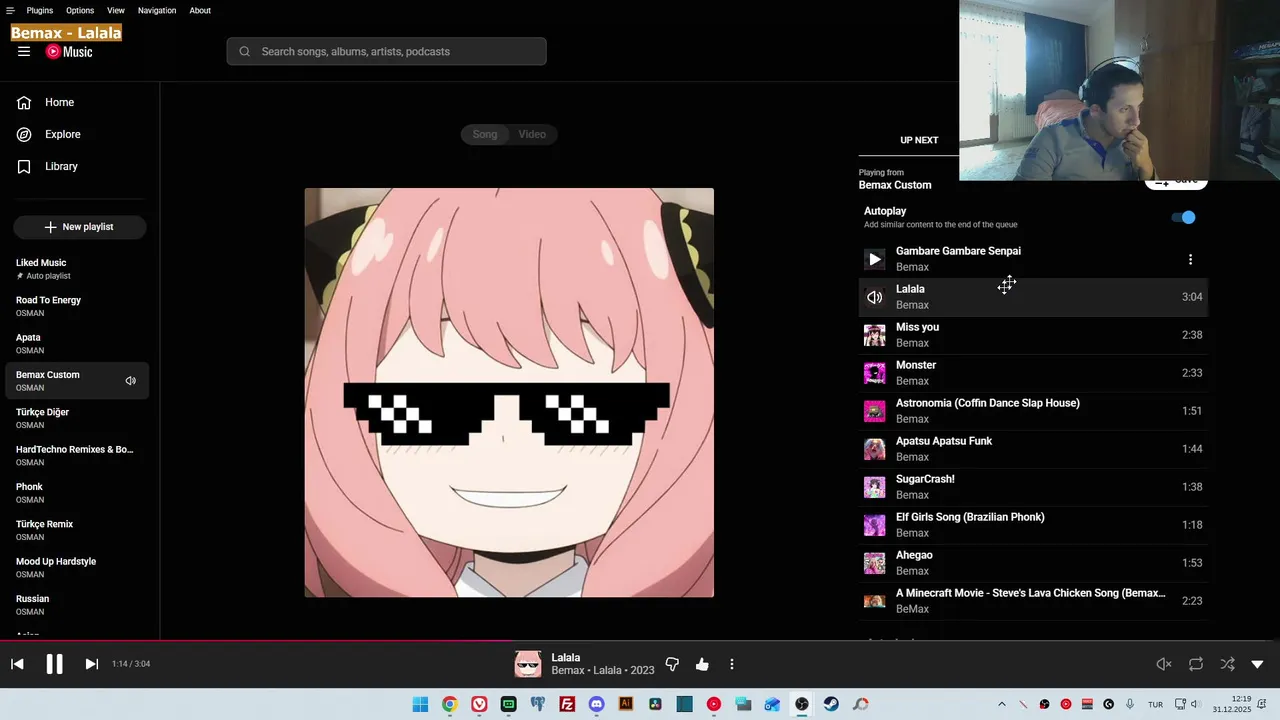
Task: Collapse the player page with down arrow
Action: (1257, 664)
